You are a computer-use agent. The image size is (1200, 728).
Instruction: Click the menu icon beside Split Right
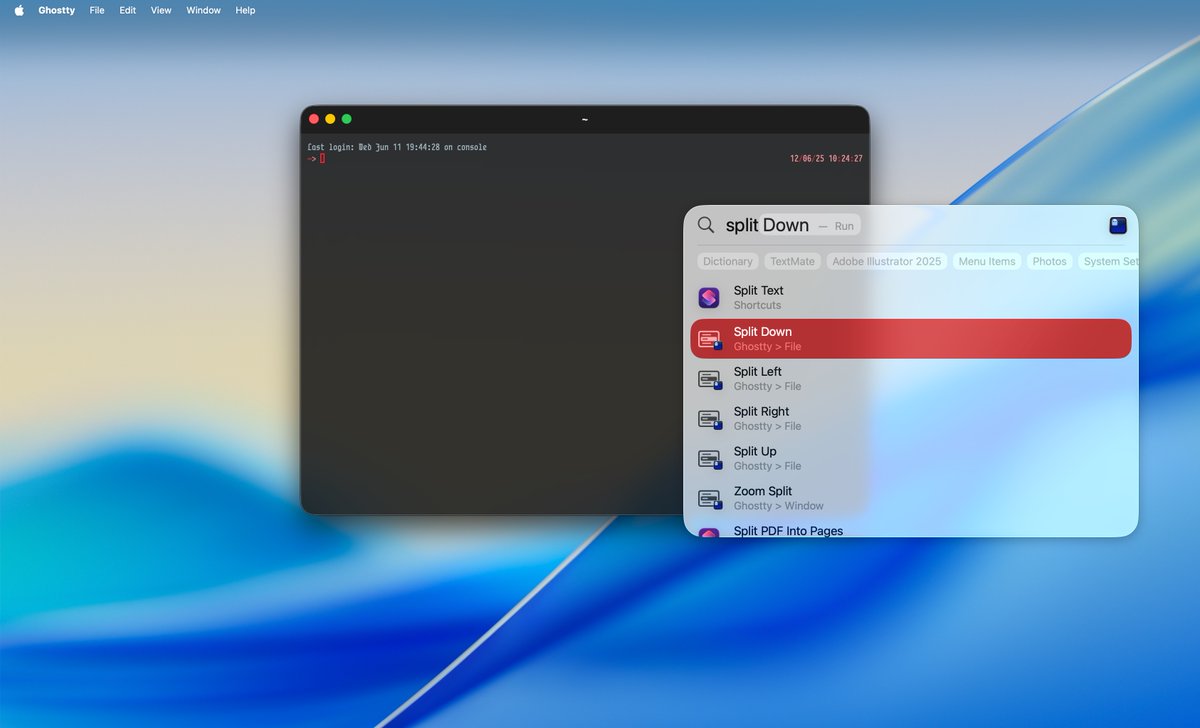click(710, 419)
